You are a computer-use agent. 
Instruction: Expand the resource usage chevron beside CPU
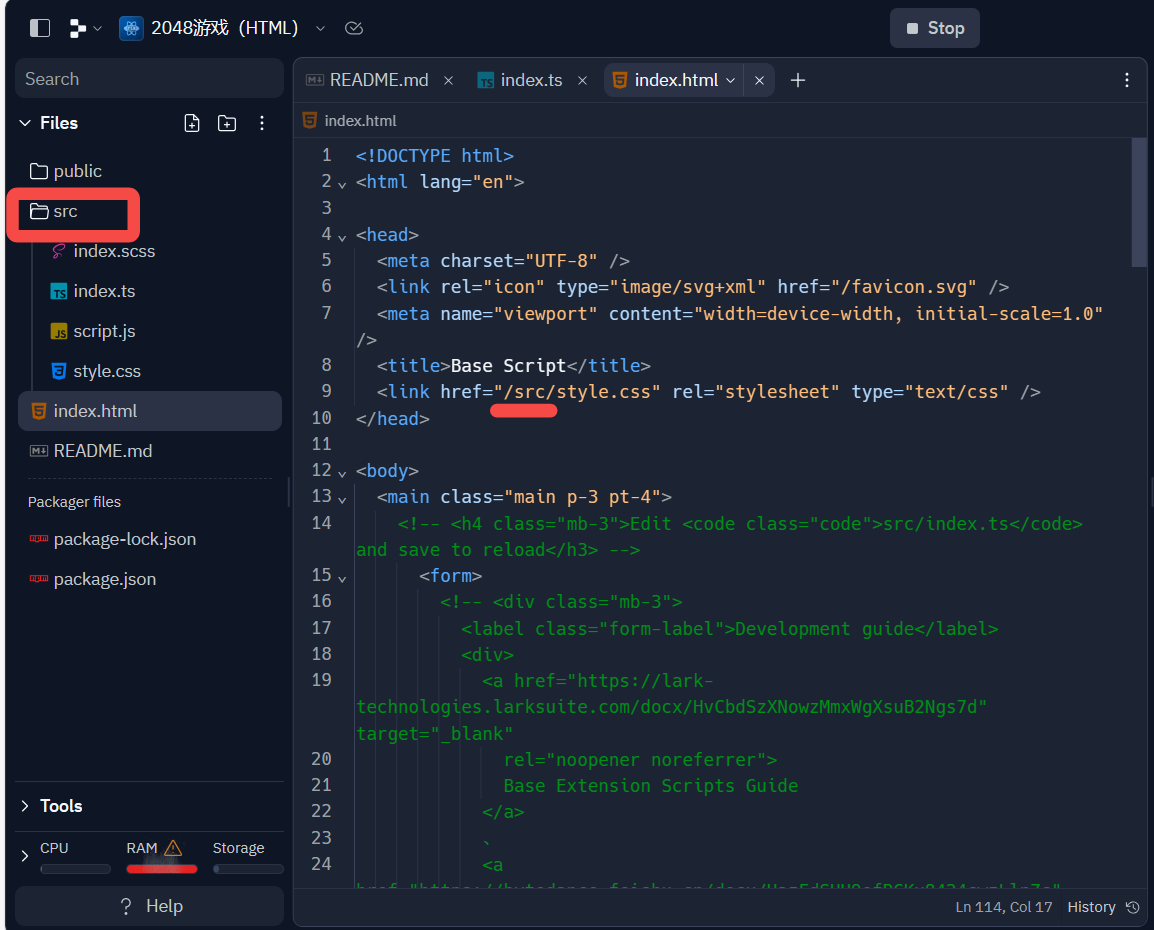tap(25, 856)
